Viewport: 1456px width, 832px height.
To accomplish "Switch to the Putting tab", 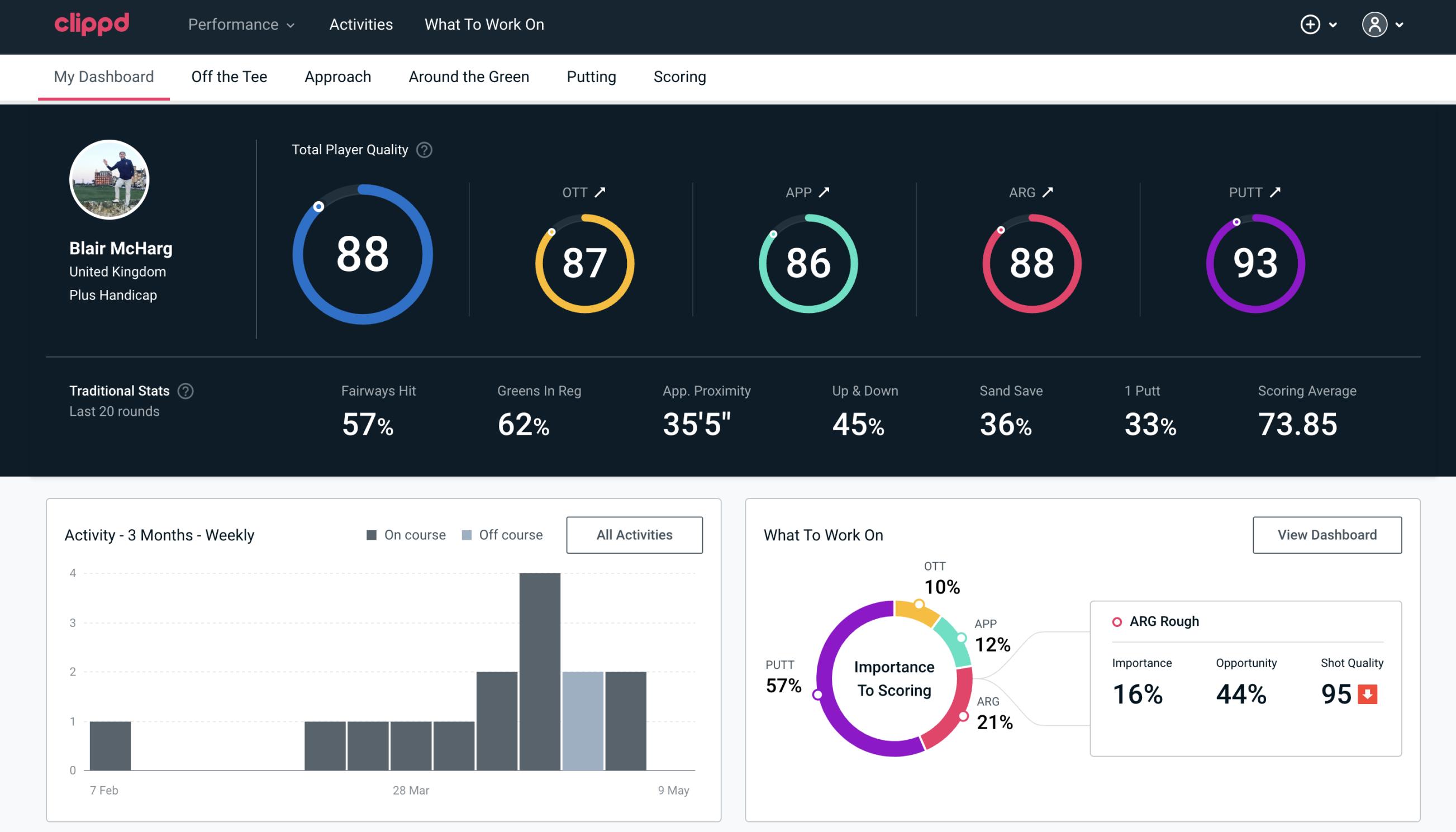I will [591, 76].
